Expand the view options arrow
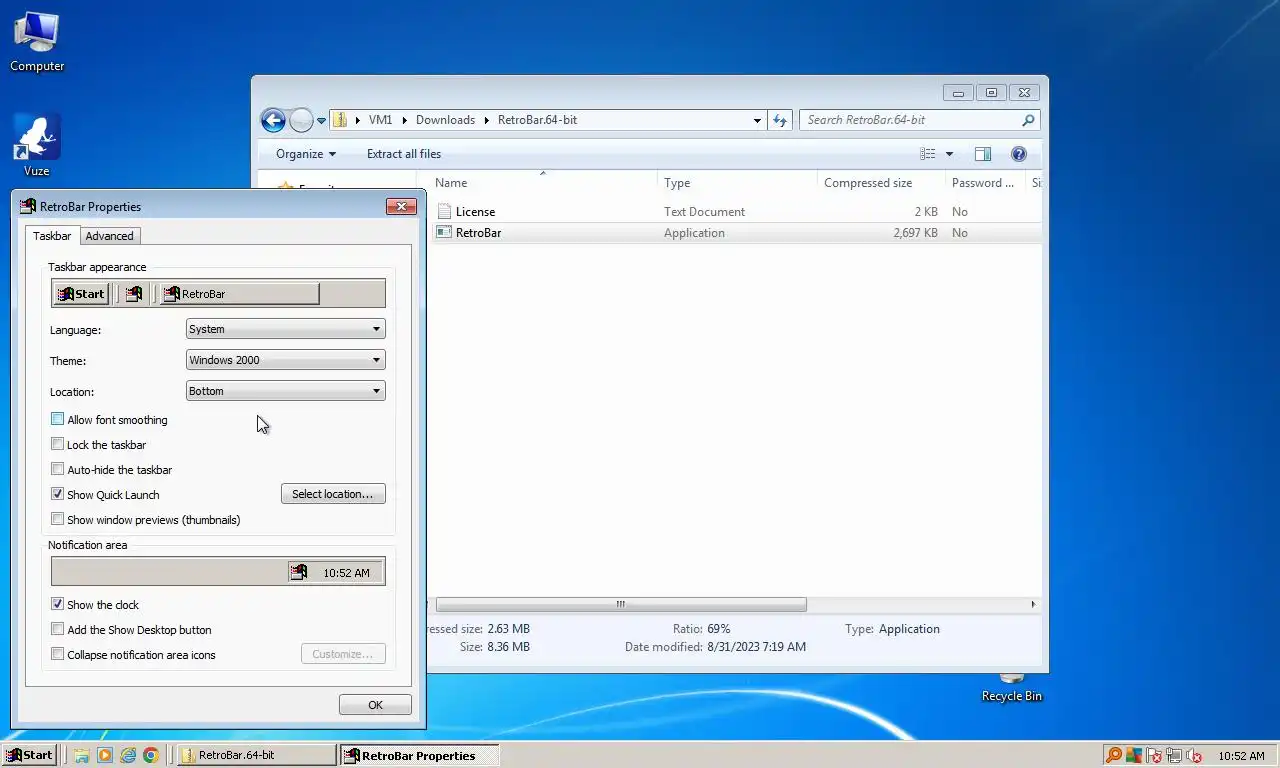1280x768 pixels. tap(949, 154)
